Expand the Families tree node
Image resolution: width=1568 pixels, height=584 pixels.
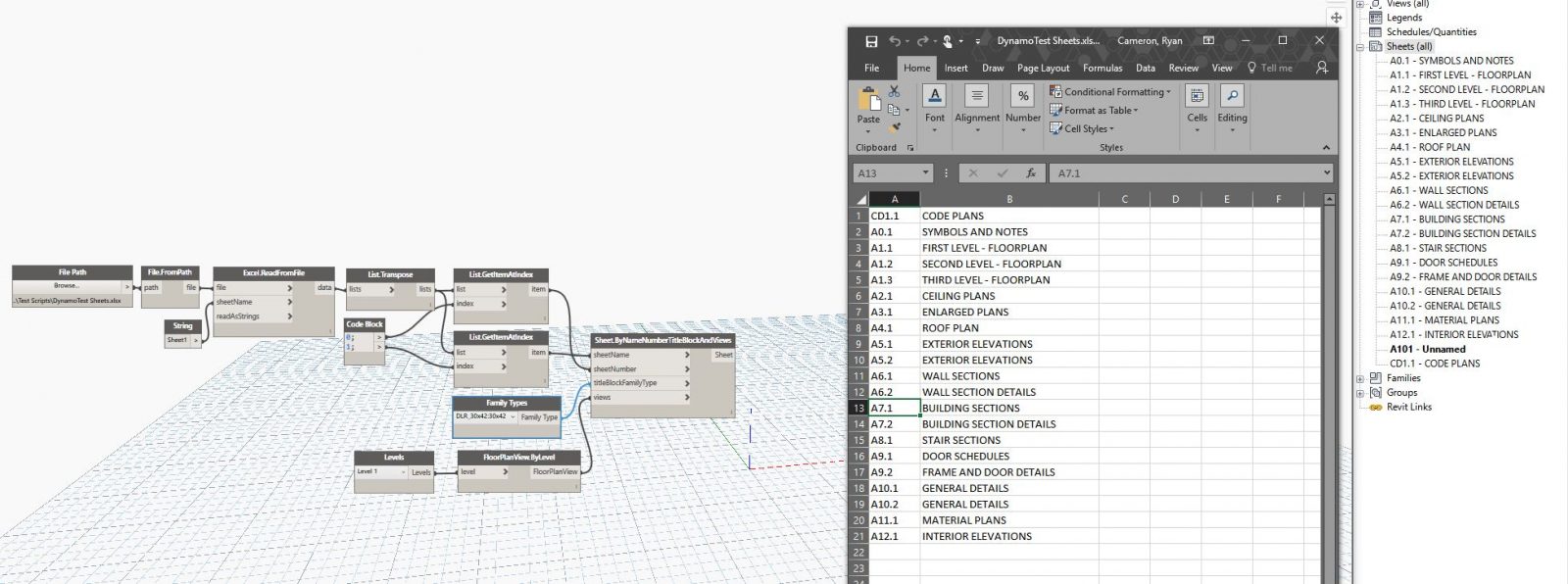coord(1360,378)
